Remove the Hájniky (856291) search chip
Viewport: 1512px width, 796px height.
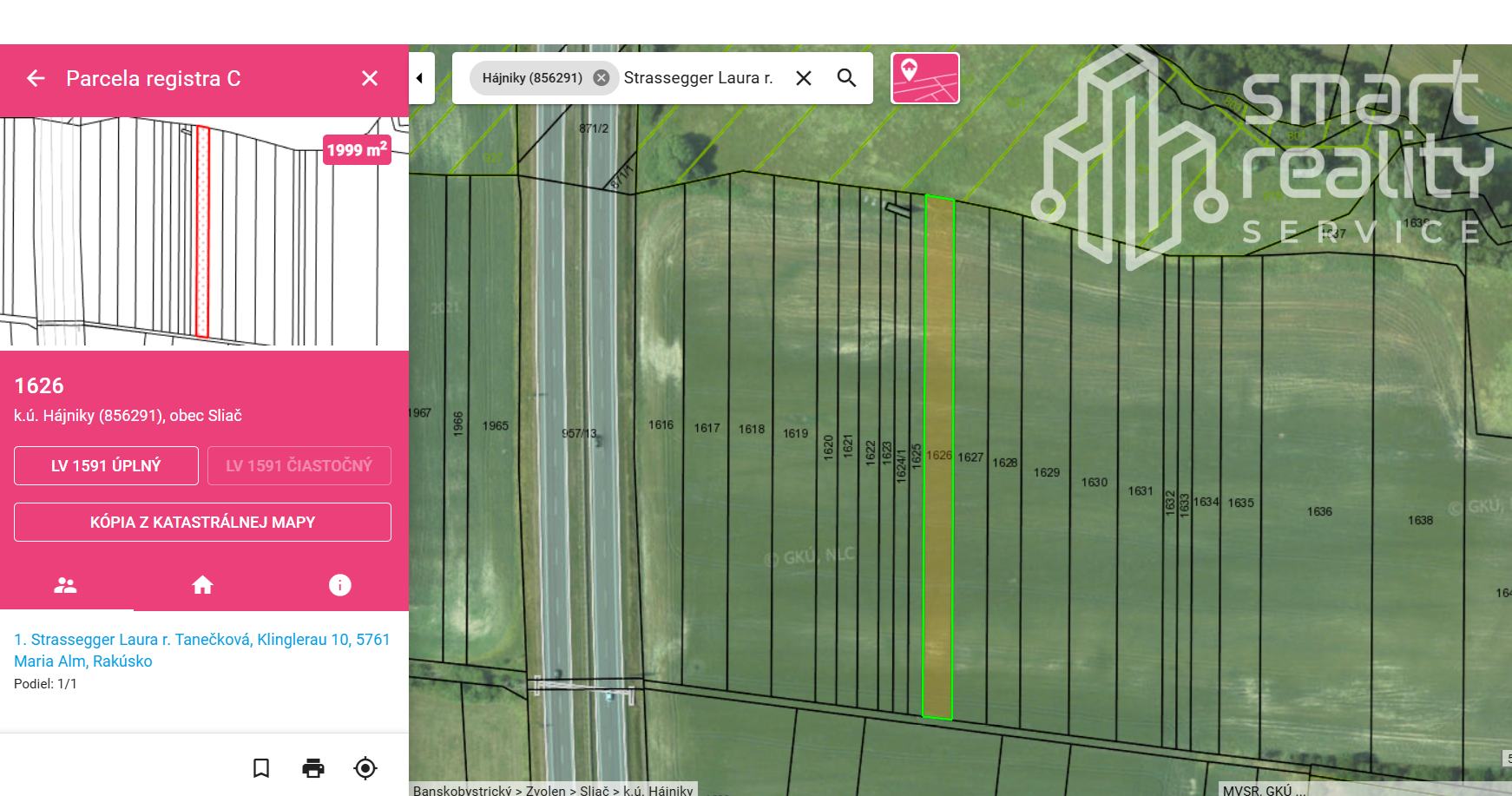pos(601,78)
